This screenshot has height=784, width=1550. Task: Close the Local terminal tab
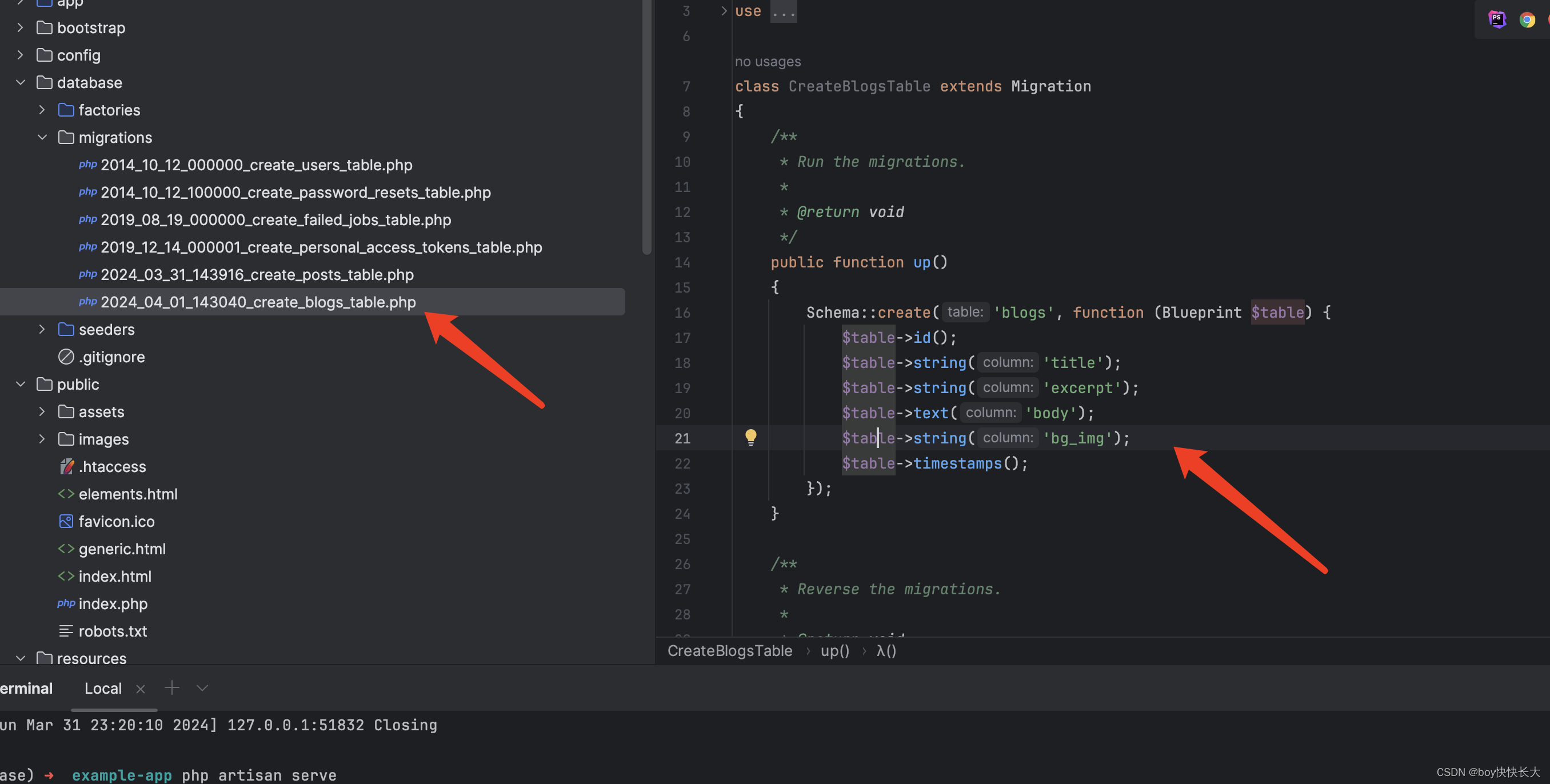coord(141,689)
